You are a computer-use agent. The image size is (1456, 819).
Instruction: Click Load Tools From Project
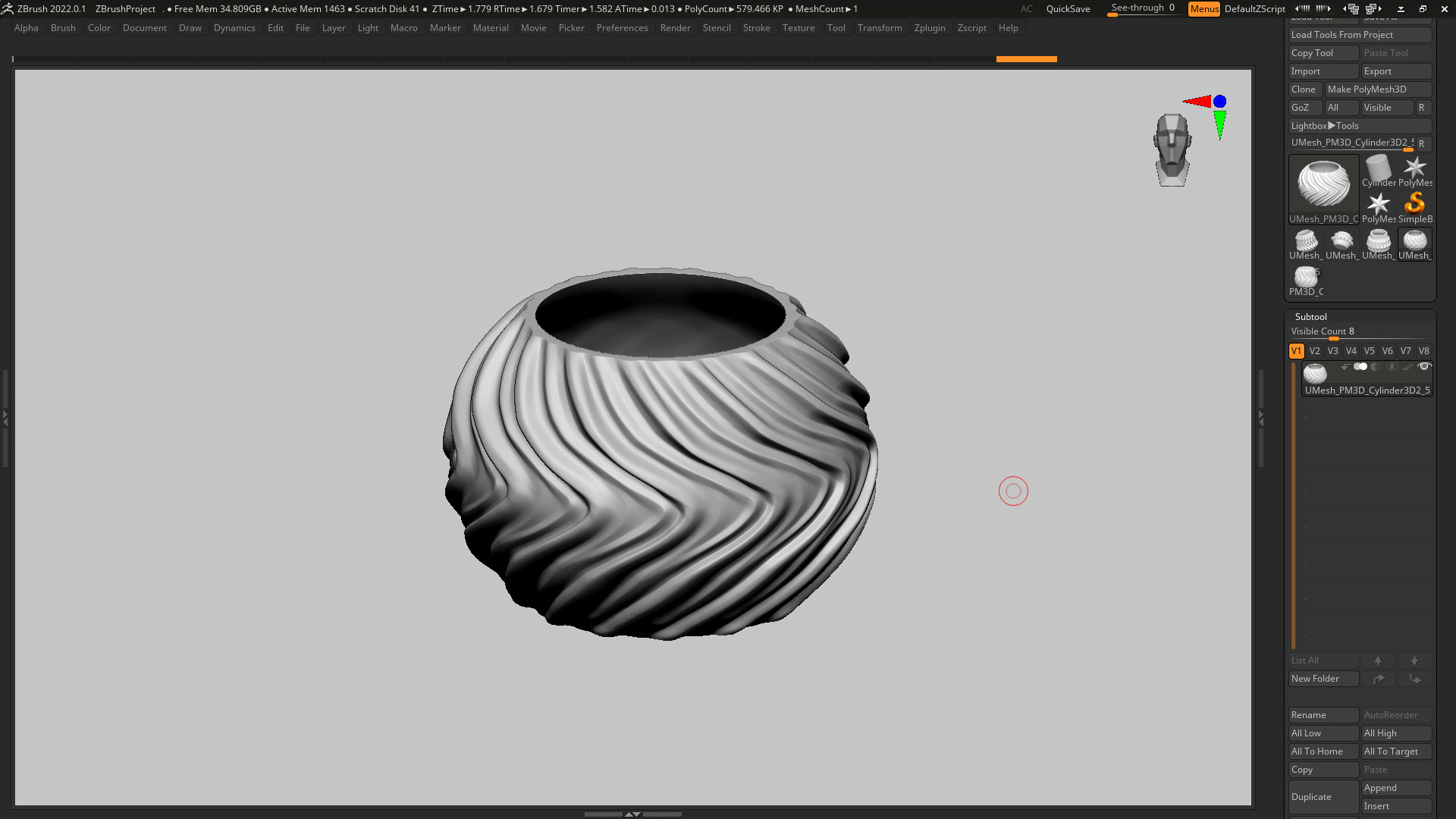[1360, 35]
